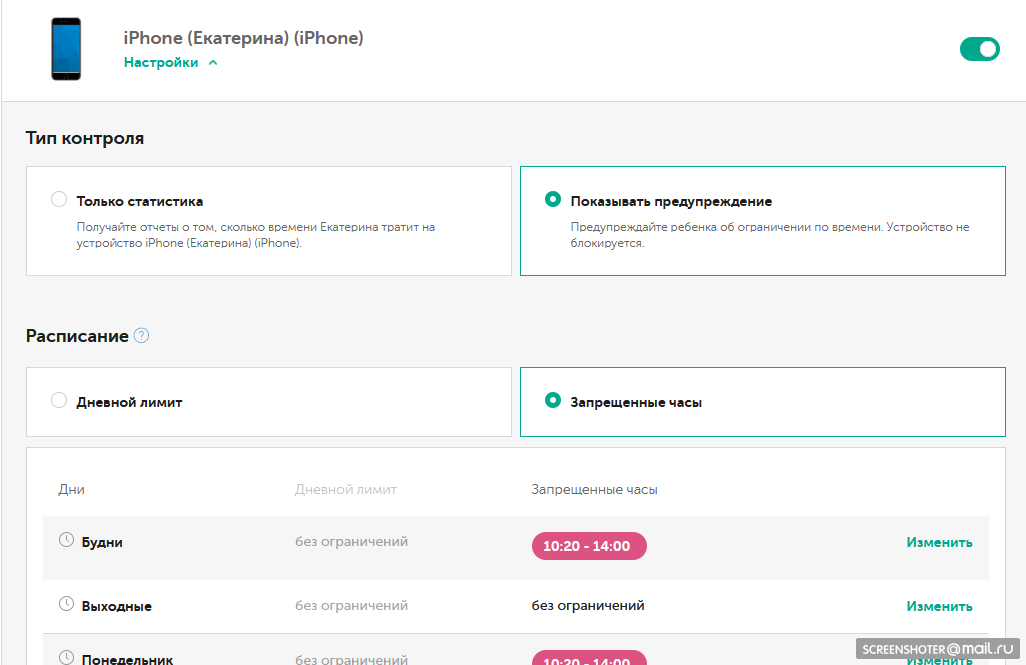Click the Расписание help question icon

coord(141,336)
